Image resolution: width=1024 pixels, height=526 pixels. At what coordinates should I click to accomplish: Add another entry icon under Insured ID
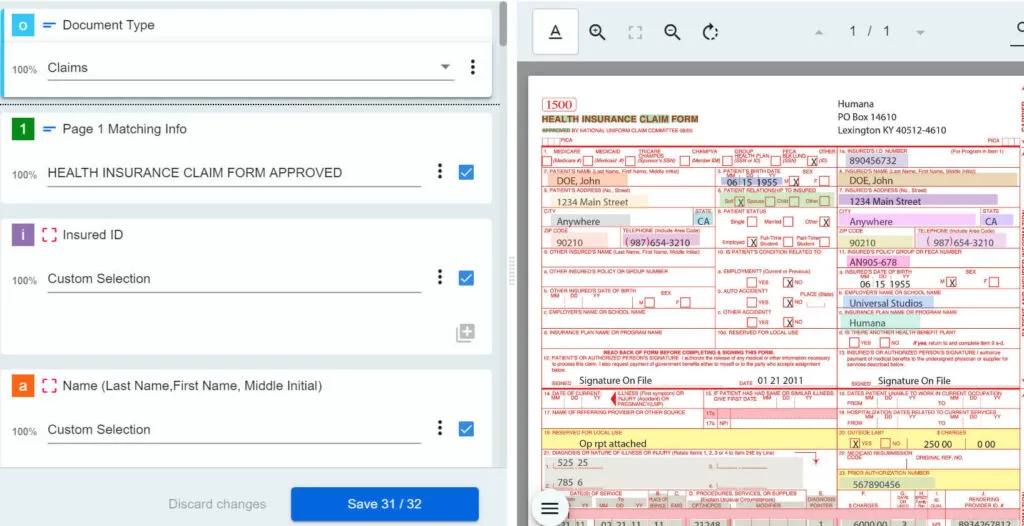tap(465, 333)
